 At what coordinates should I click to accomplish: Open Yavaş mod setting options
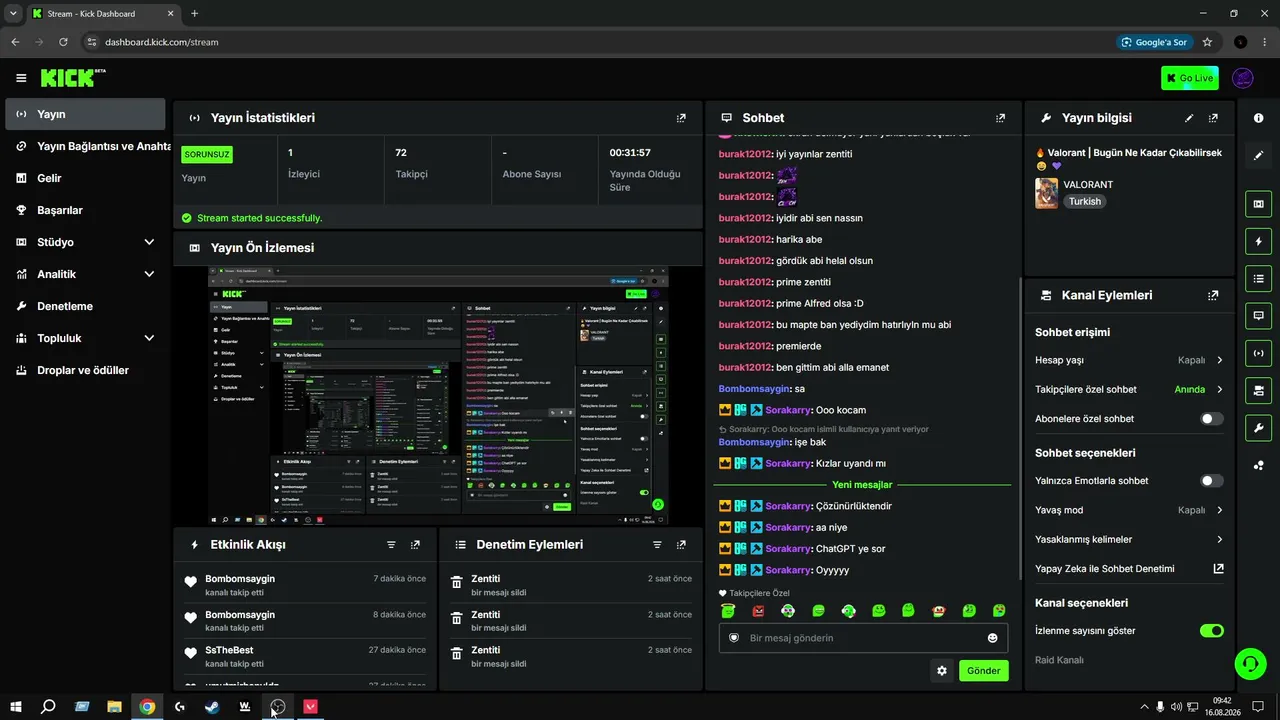click(1129, 510)
